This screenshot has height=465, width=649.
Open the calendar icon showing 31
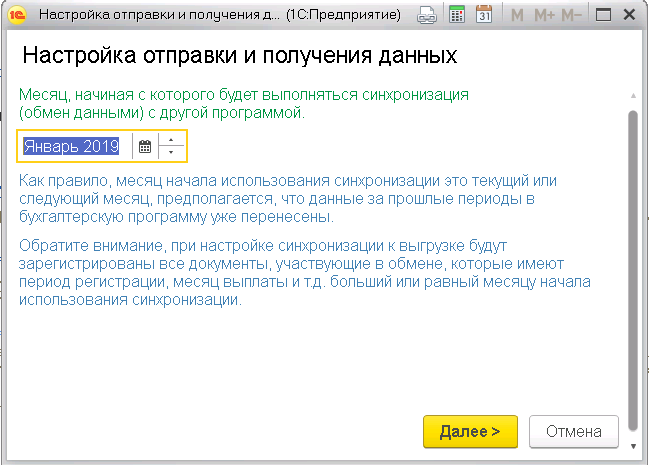(x=484, y=15)
